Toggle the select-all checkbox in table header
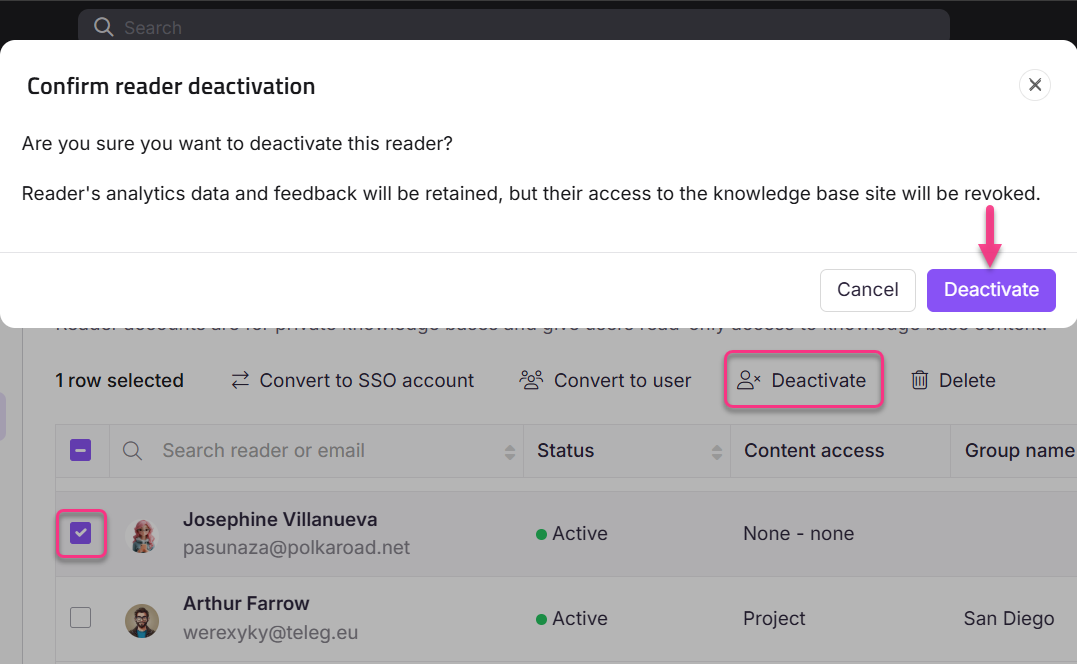Screen dimensions: 1077x664 [80, 451]
